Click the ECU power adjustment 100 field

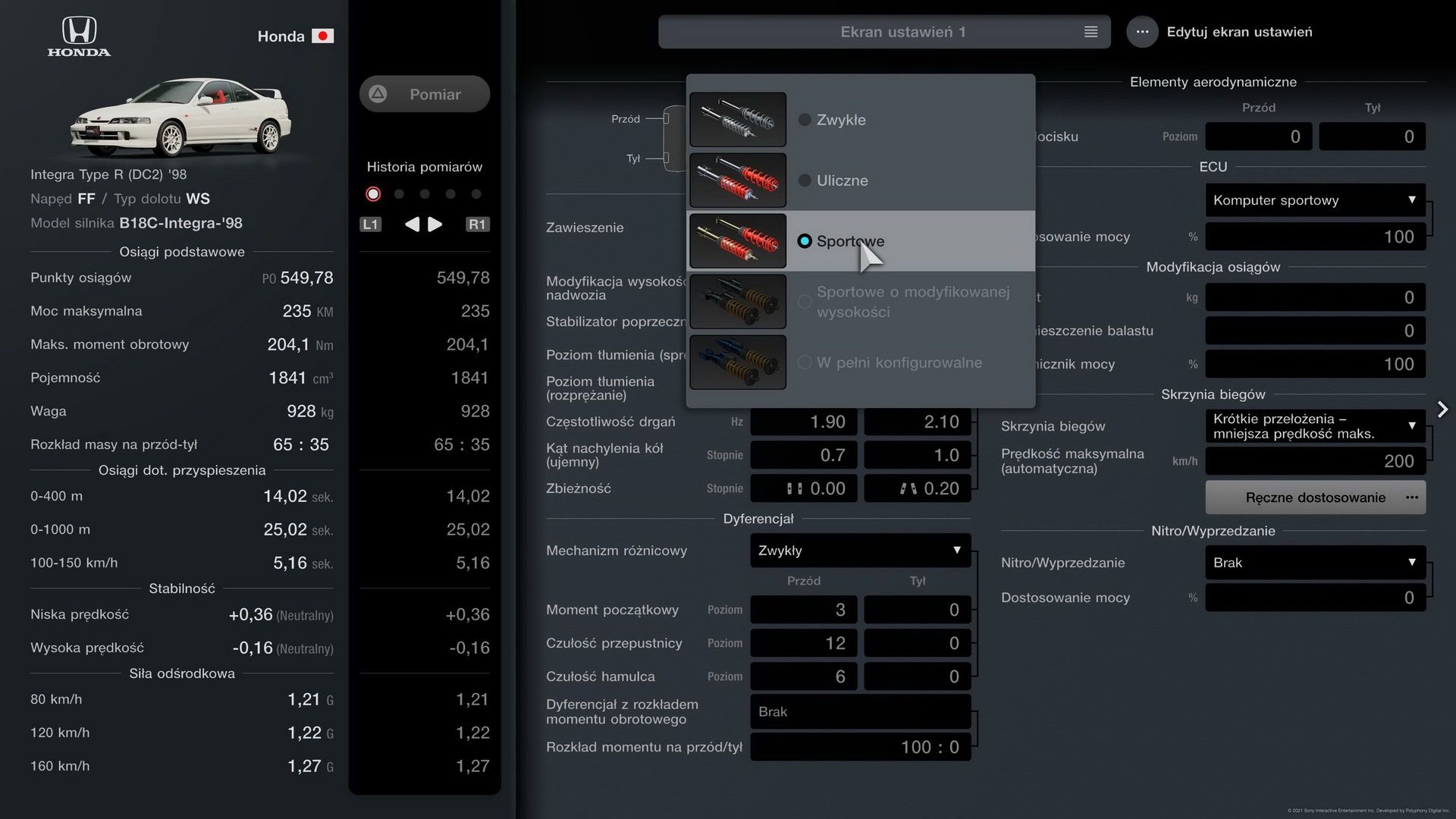click(1315, 237)
